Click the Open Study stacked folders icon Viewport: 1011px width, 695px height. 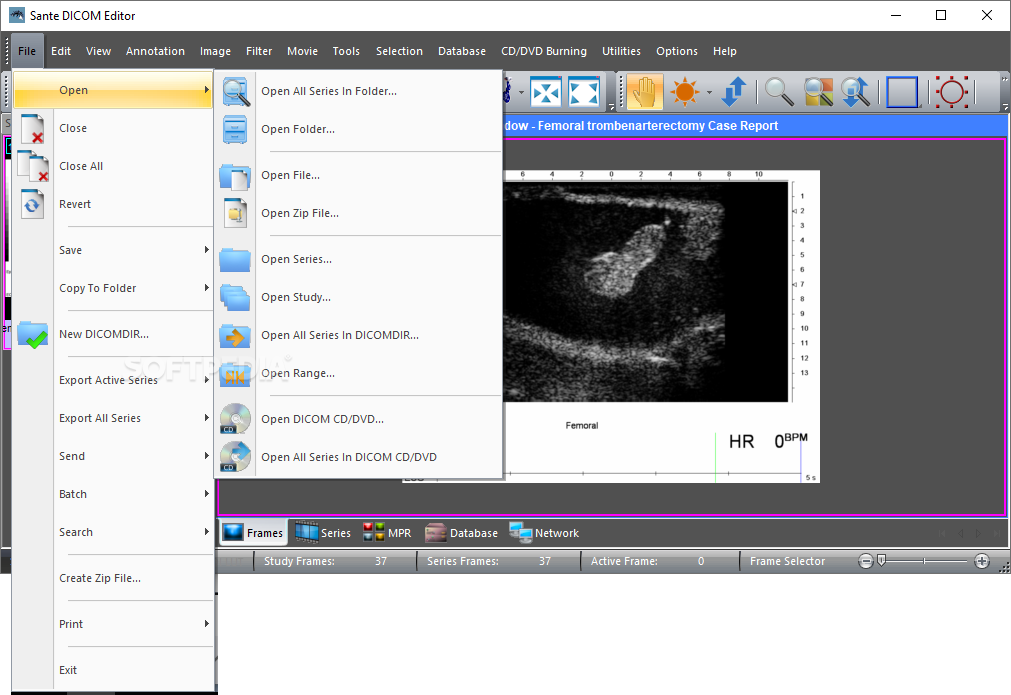coord(235,297)
